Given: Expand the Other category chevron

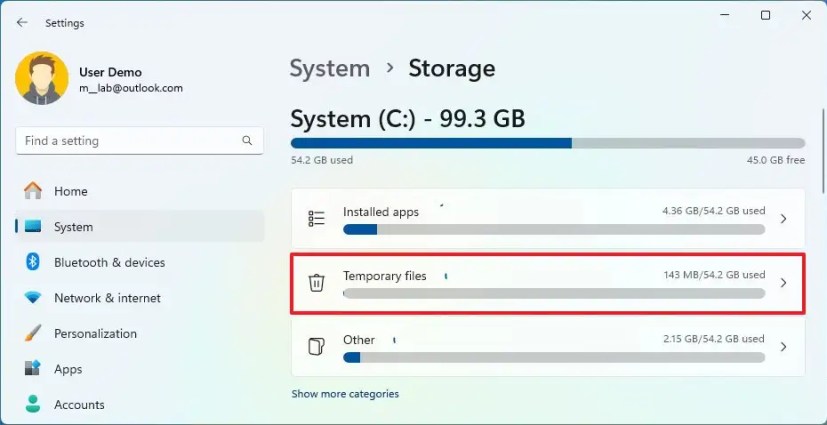Looking at the screenshot, I should (x=783, y=347).
